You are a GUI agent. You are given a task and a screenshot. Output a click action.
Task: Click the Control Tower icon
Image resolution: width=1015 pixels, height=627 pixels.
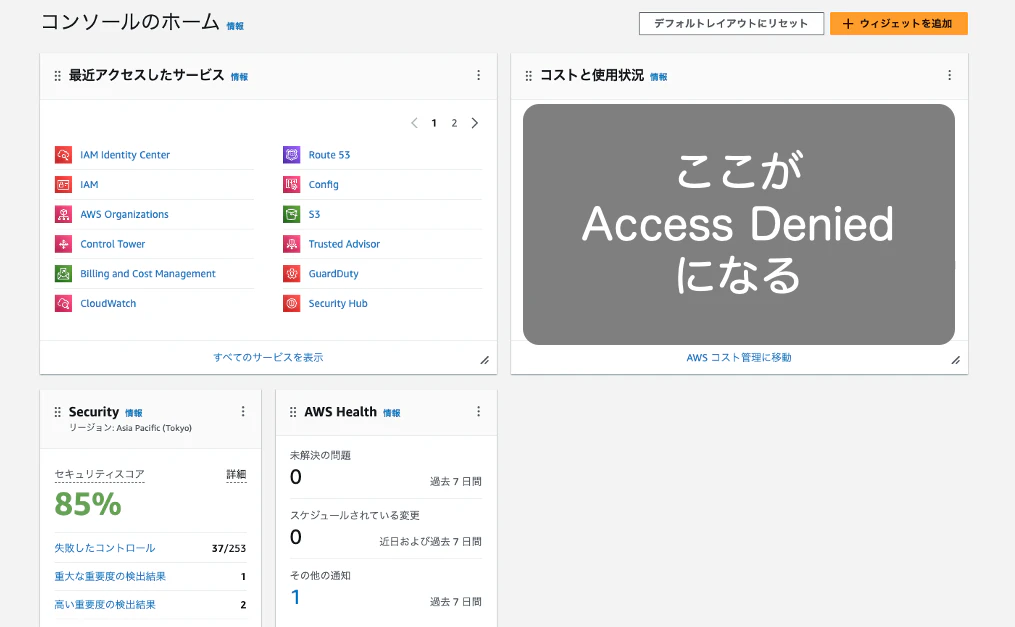coord(63,244)
